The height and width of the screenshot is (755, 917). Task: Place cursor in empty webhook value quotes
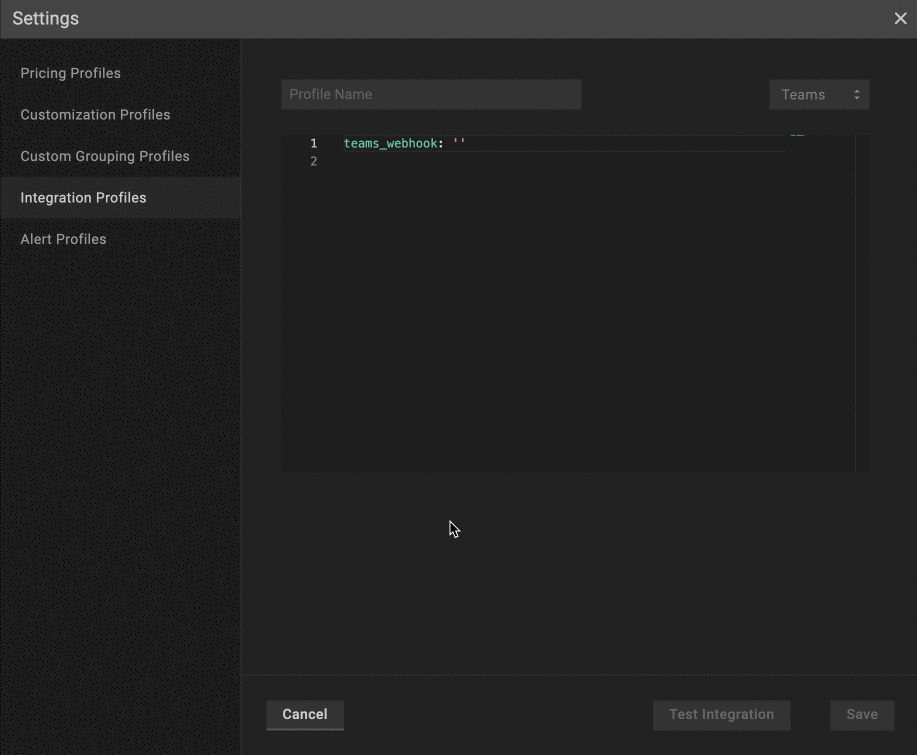coord(459,144)
